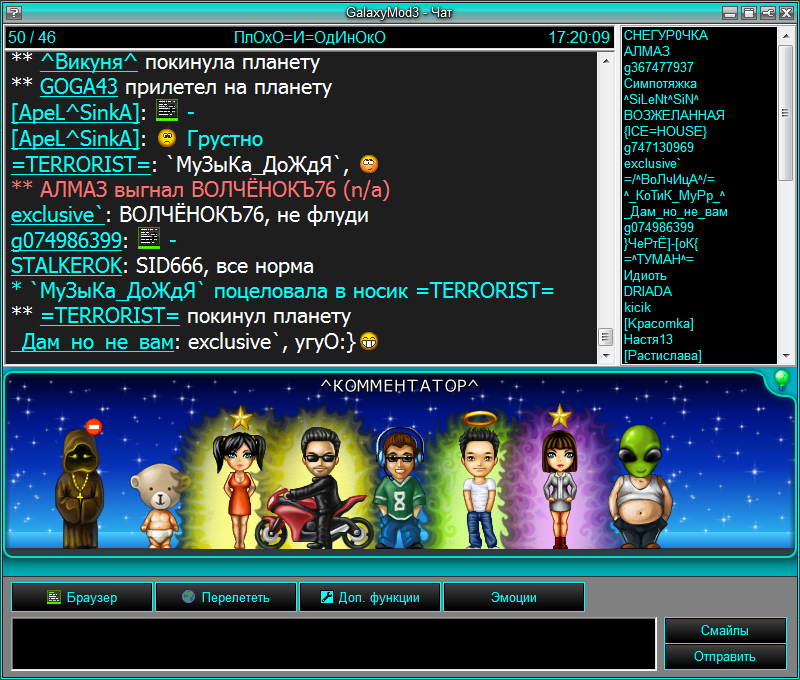The image size is (800, 680).
Task: Open the Браузер button
Action: [x=82, y=597]
